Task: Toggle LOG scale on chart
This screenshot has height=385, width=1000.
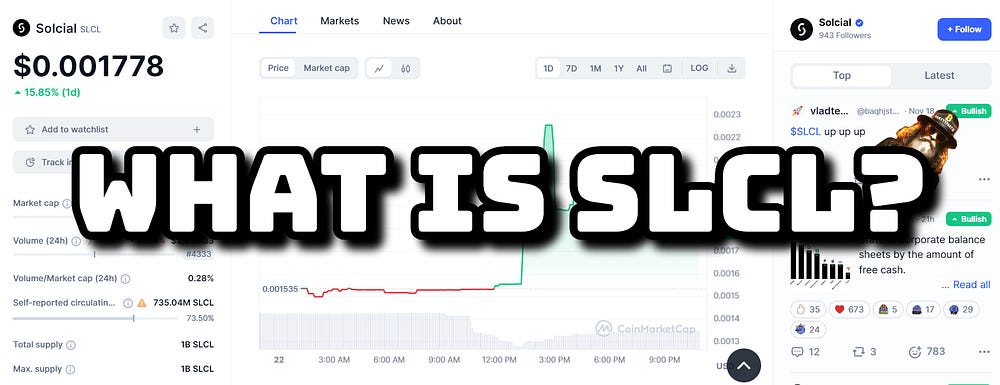Action: [700, 68]
